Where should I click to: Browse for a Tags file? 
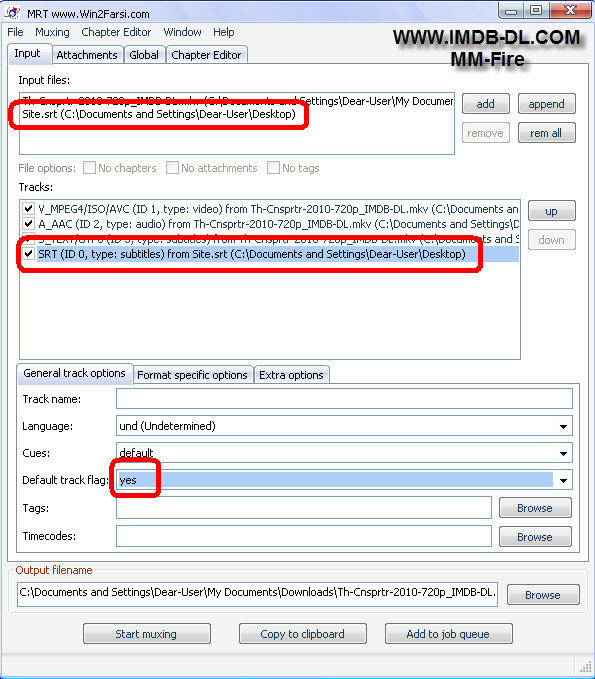point(535,508)
